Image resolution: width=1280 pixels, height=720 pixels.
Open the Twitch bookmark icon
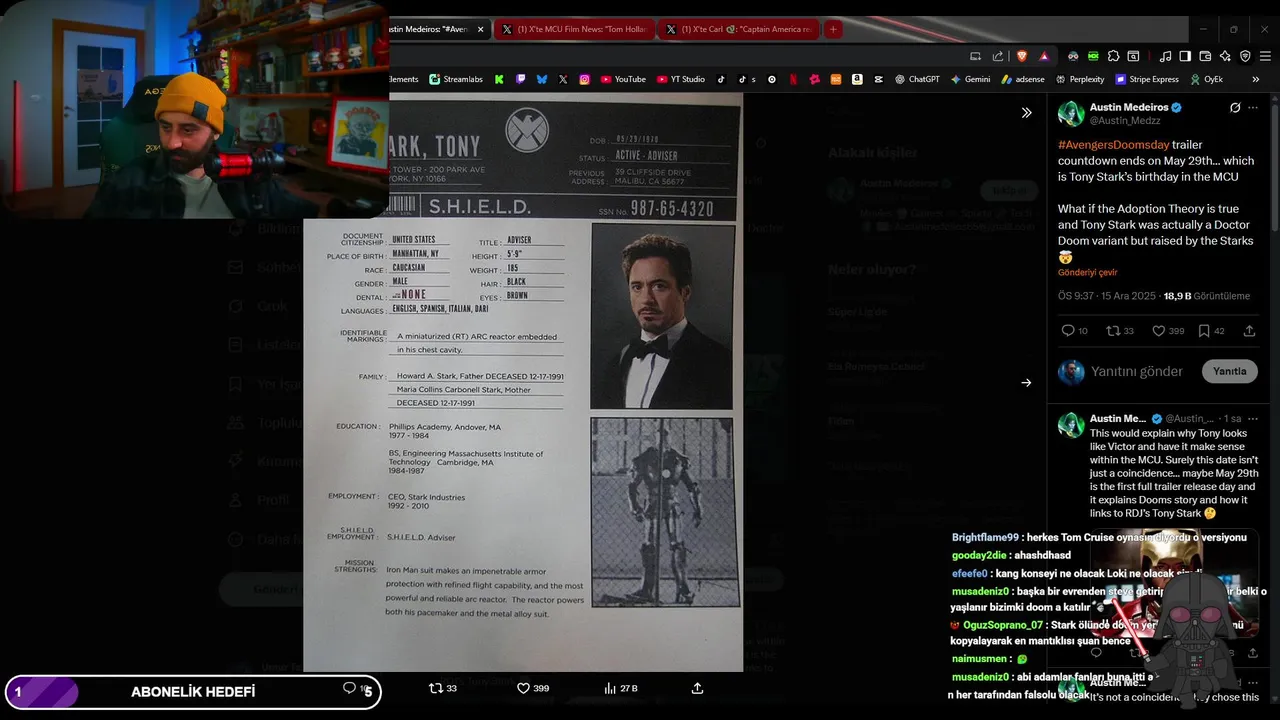click(x=520, y=79)
